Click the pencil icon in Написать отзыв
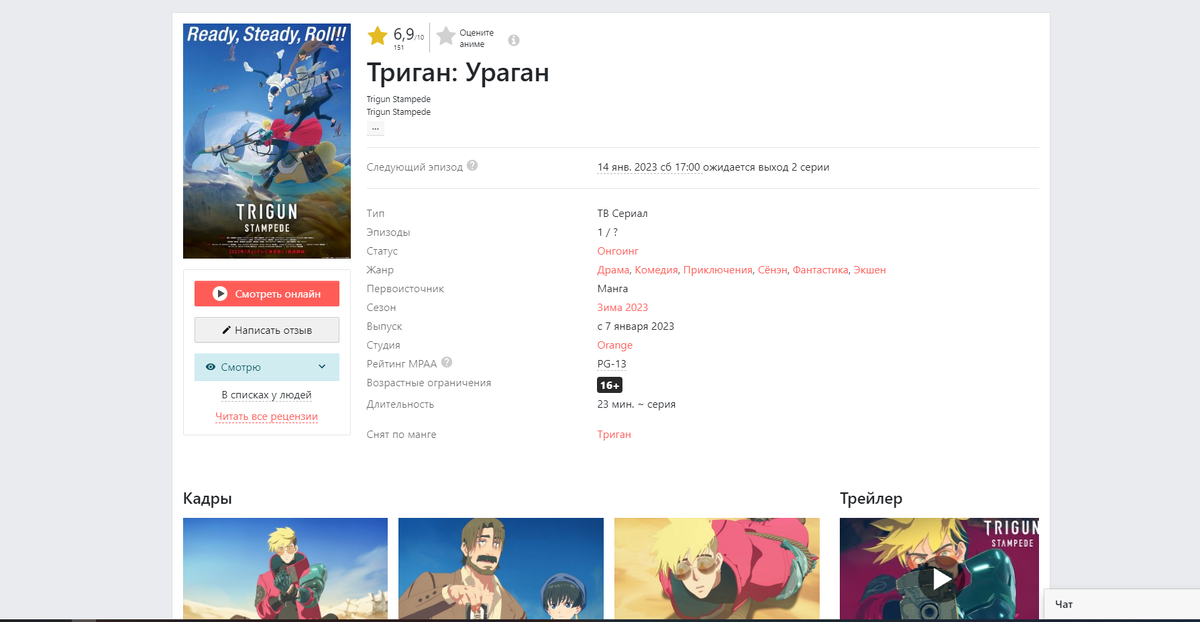Screen dimensions: 1200x622 226,330
